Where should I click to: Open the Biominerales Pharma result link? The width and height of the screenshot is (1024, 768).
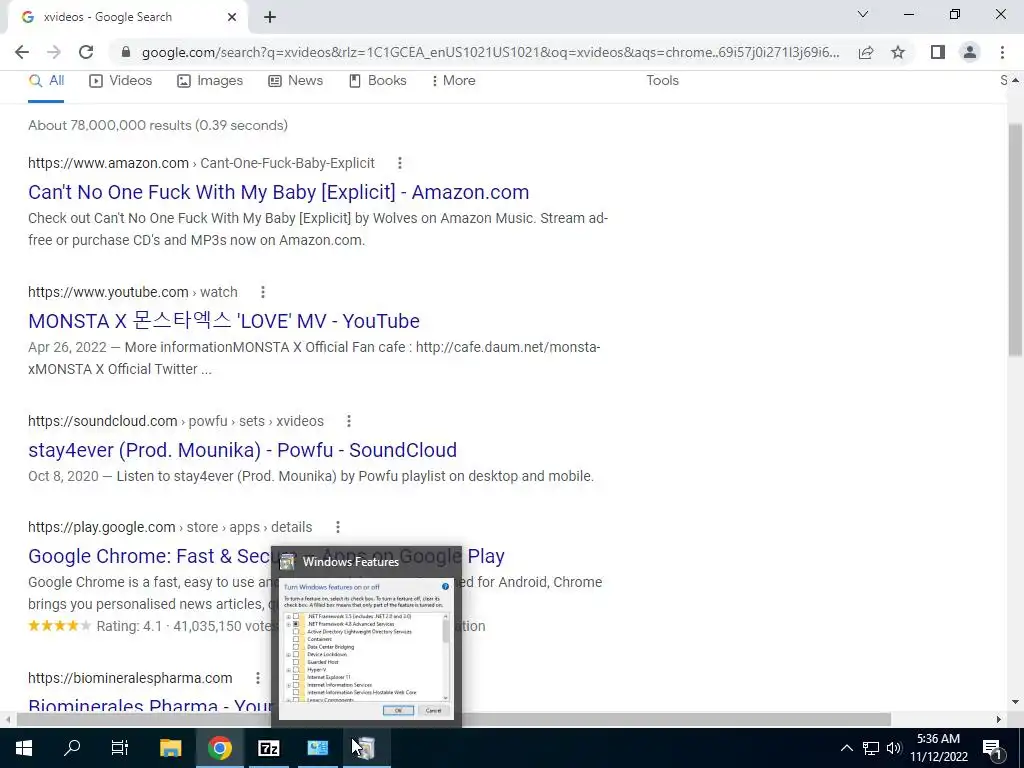pyautogui.click(x=150, y=705)
